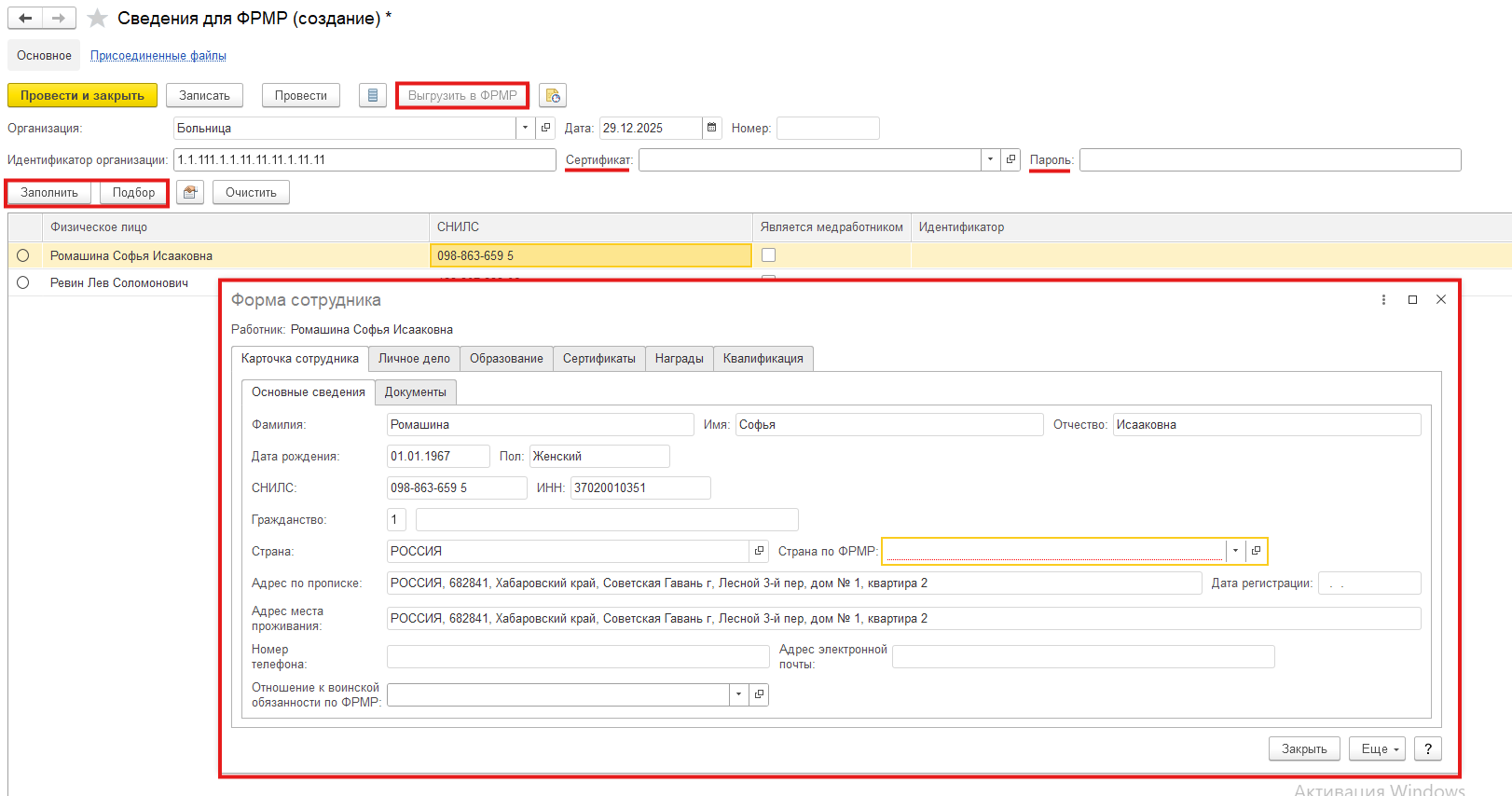The image size is (1512, 796).
Task: Select the Карточка сотрудника tab
Action: pyautogui.click(x=299, y=359)
